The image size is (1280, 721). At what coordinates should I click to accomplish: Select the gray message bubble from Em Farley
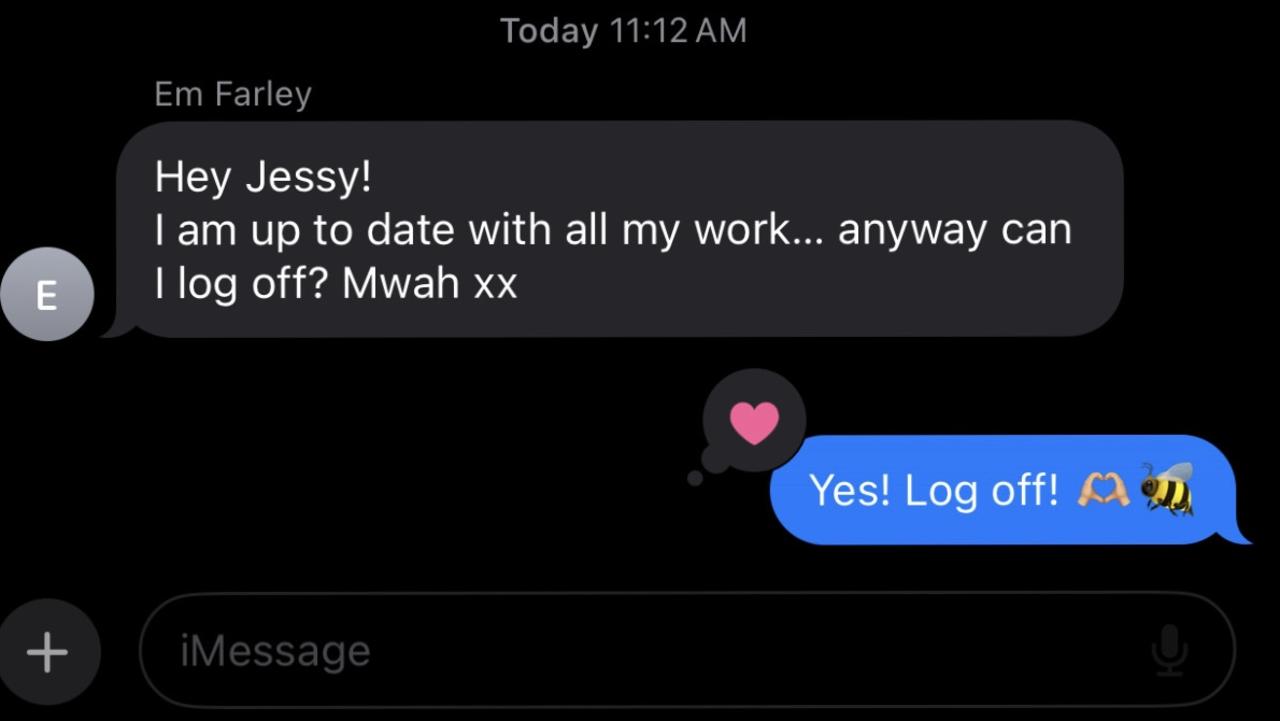pos(620,229)
